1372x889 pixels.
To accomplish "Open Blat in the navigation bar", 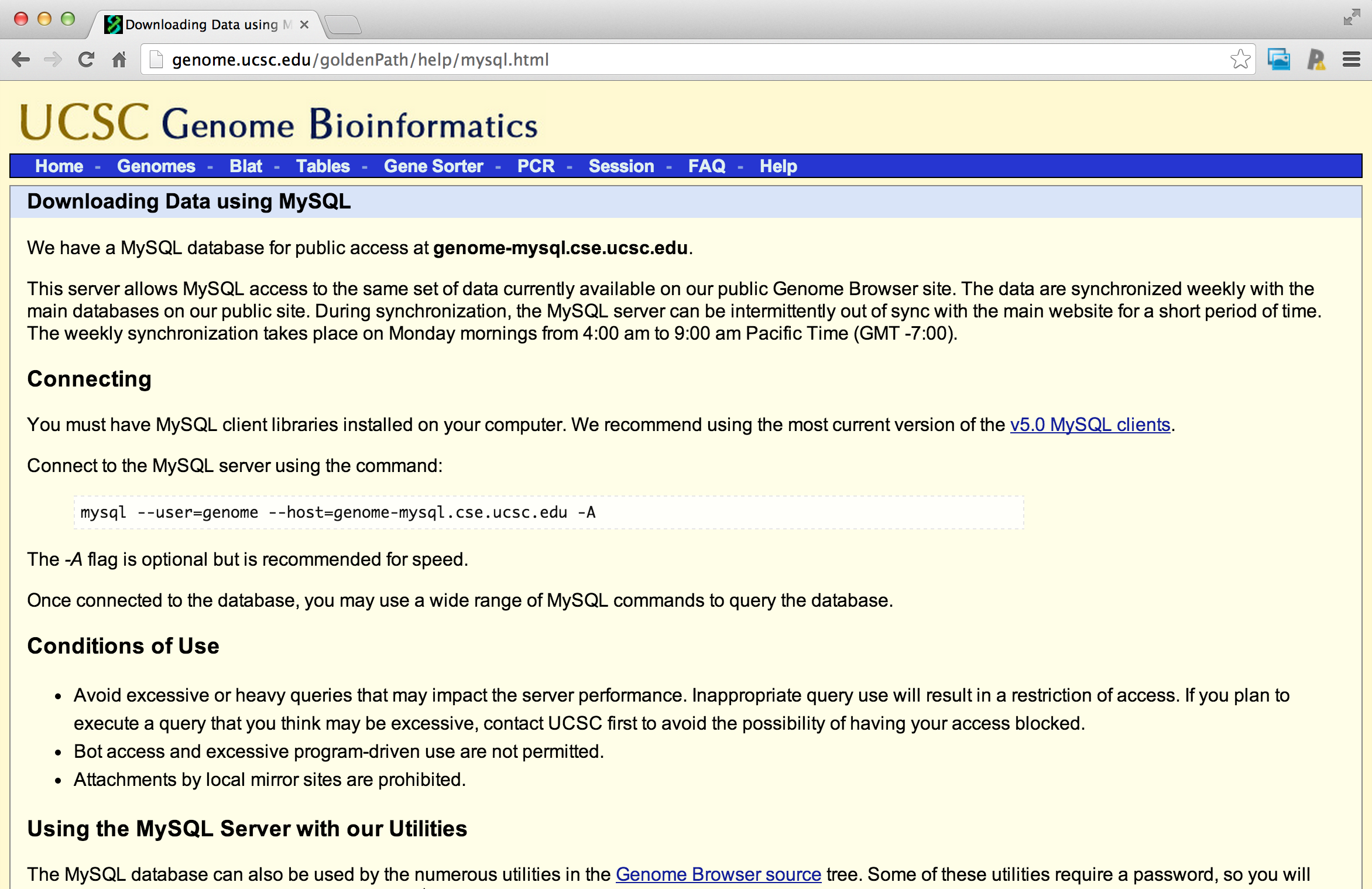I will (x=246, y=166).
